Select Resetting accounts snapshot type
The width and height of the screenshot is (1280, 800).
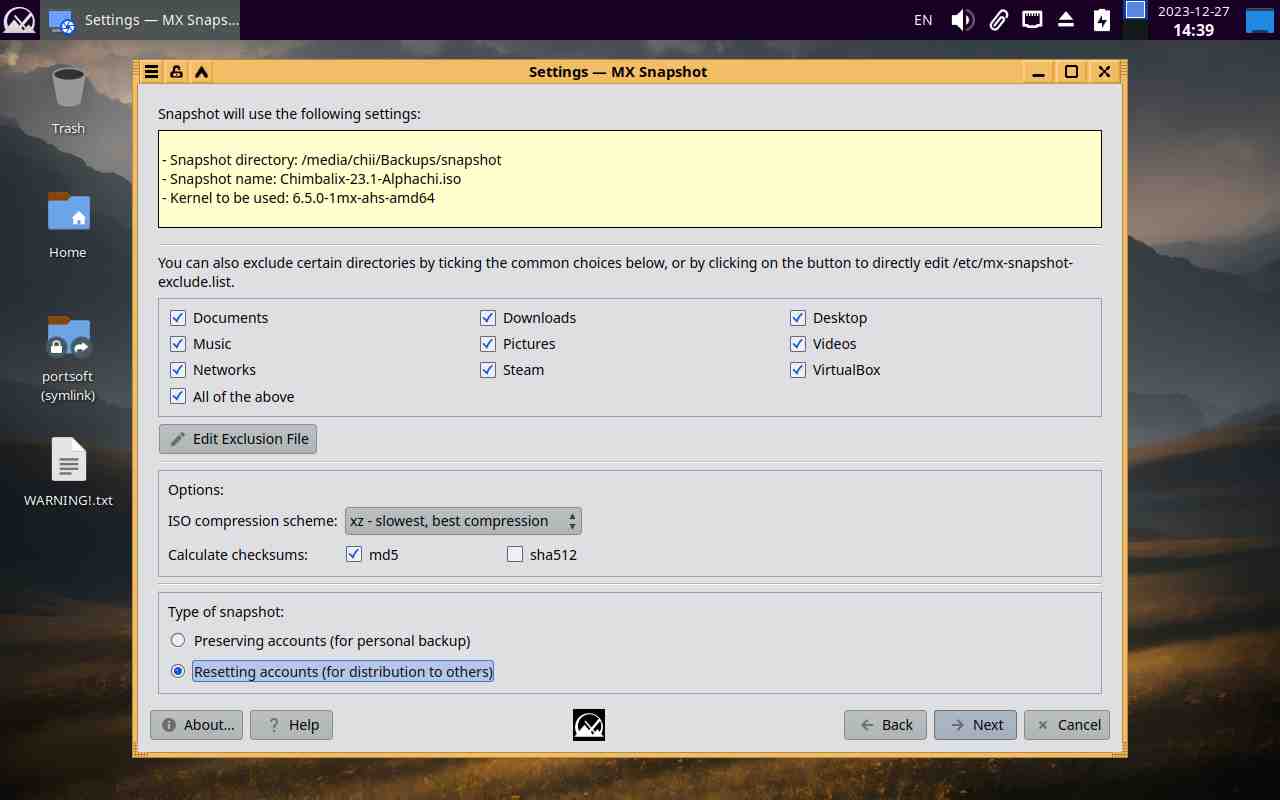pyautogui.click(x=178, y=671)
